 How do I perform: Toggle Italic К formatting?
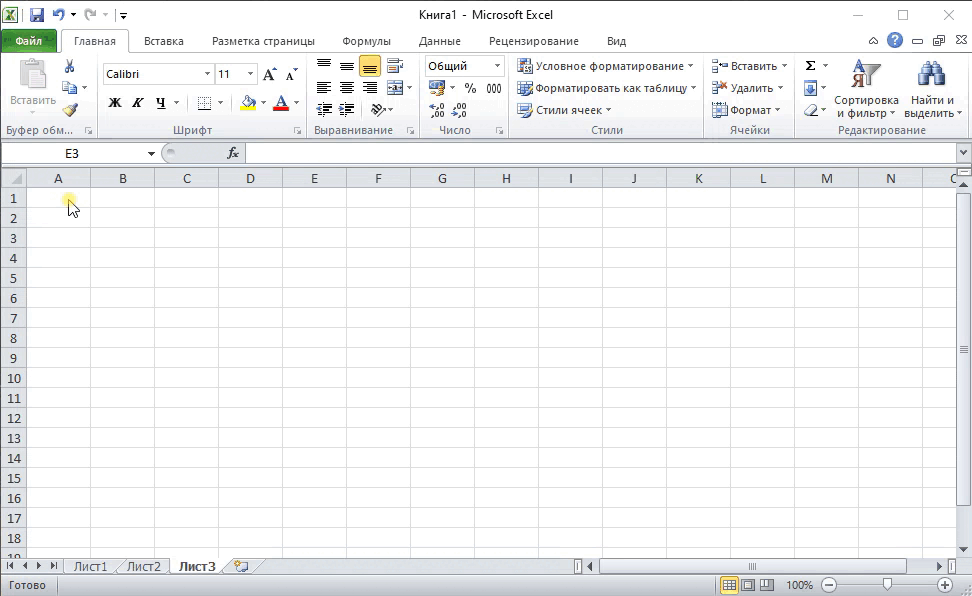[x=138, y=103]
